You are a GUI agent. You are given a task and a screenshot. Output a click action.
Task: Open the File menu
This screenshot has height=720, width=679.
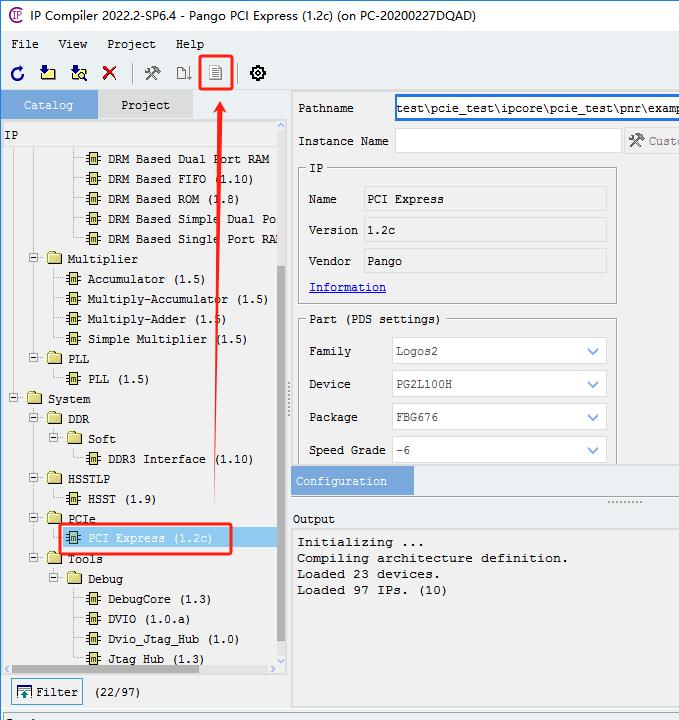pyautogui.click(x=25, y=44)
